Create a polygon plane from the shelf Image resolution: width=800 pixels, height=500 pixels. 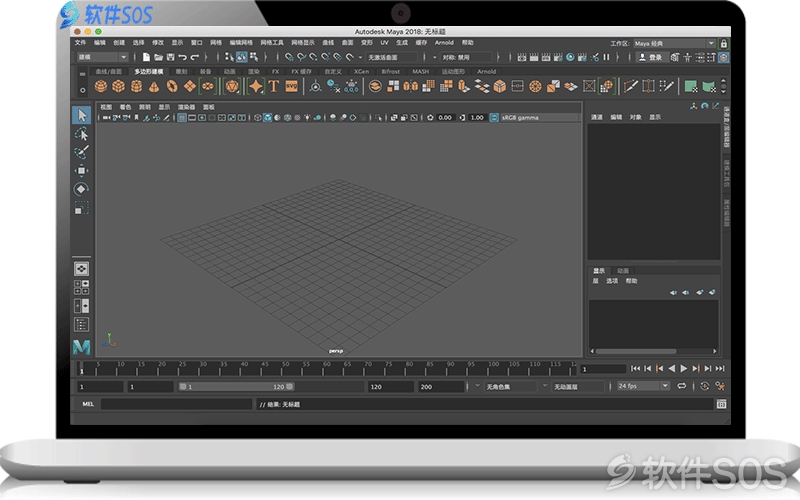point(190,86)
